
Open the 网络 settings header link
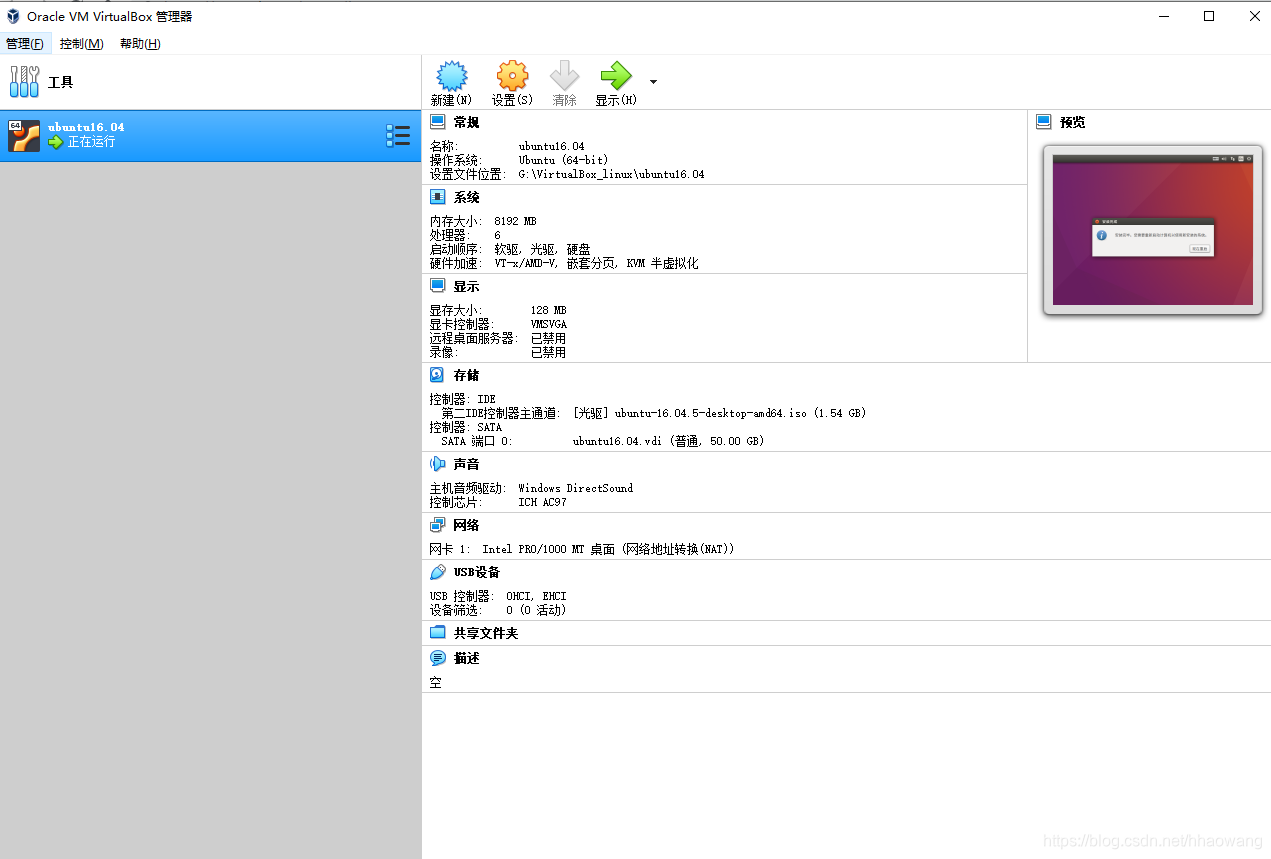(x=466, y=525)
